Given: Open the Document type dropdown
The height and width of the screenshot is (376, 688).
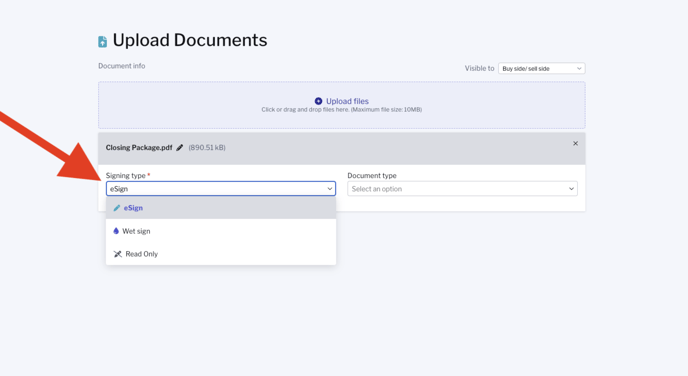Looking at the screenshot, I should pos(462,189).
